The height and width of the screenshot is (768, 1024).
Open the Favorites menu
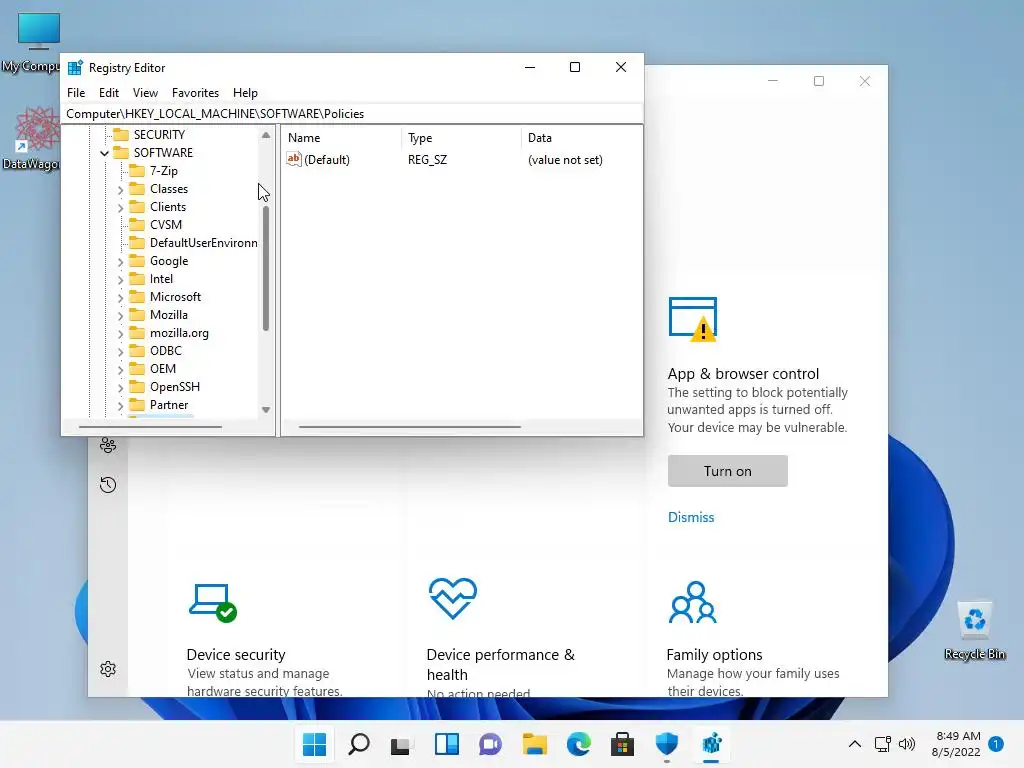tap(195, 93)
